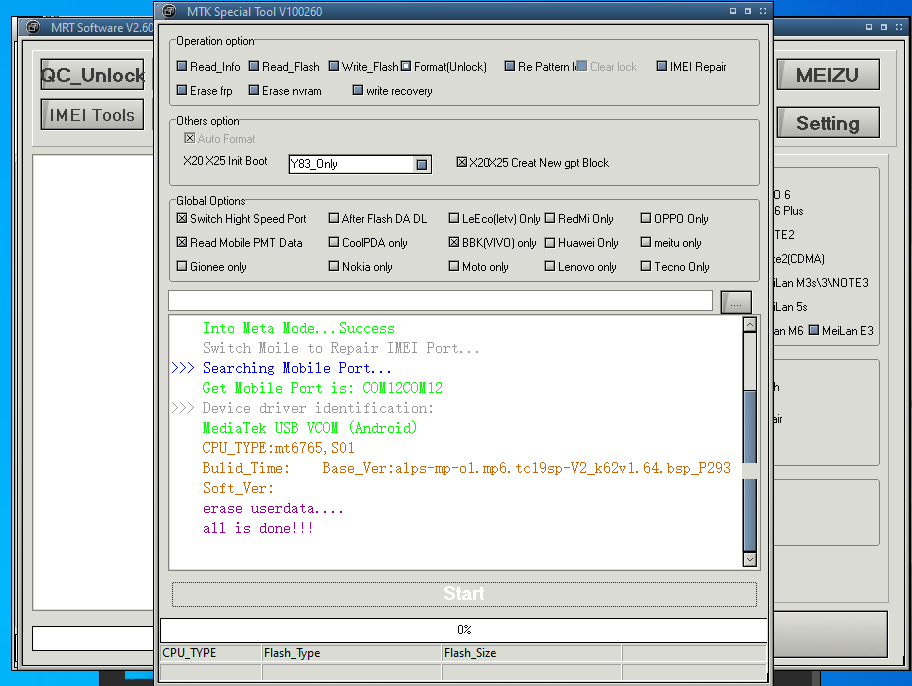Image resolution: width=912 pixels, height=686 pixels.
Task: Click the file path input field
Action: 440,301
